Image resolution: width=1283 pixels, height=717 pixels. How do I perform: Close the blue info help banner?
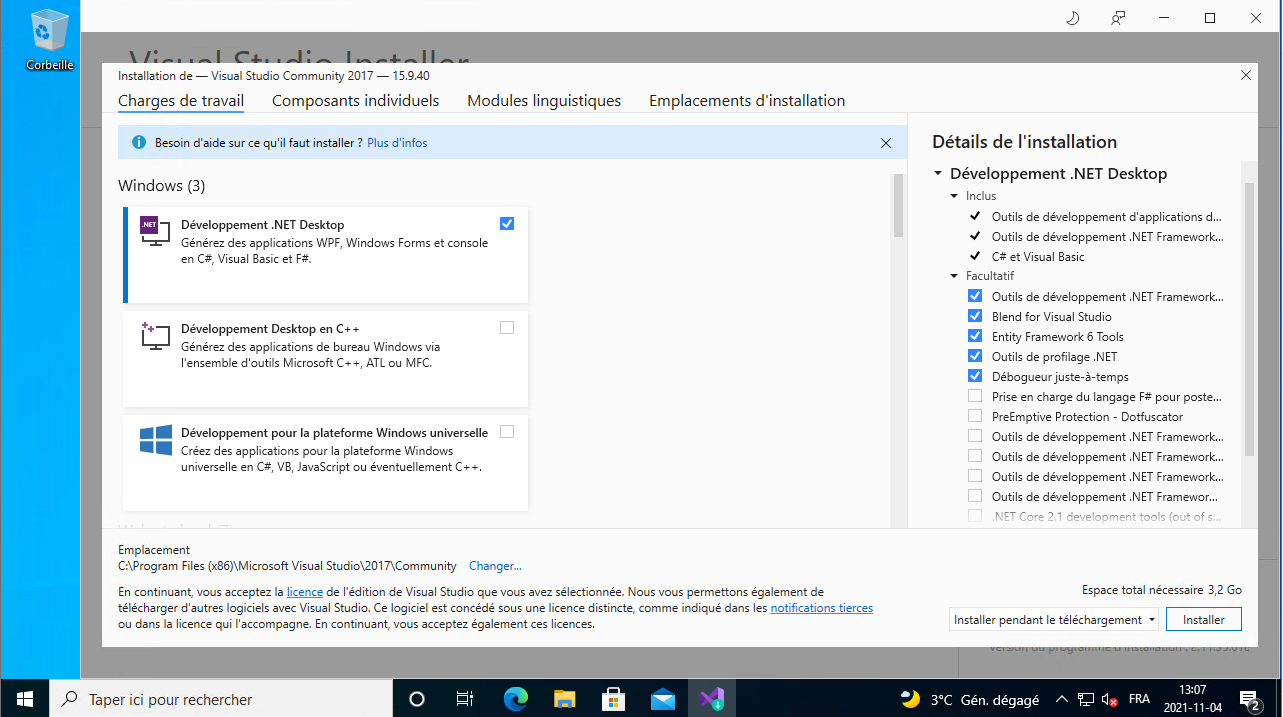(885, 143)
